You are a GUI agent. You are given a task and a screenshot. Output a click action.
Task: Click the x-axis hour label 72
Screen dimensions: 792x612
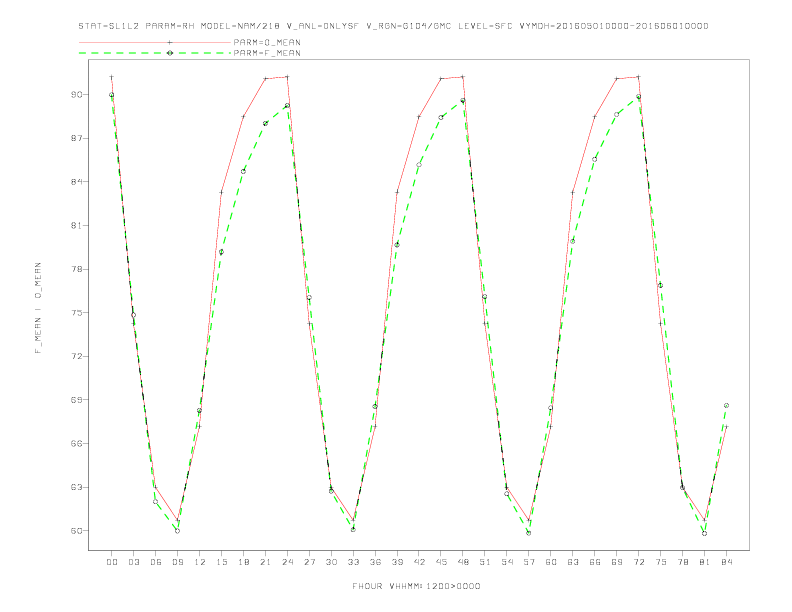click(x=638, y=562)
